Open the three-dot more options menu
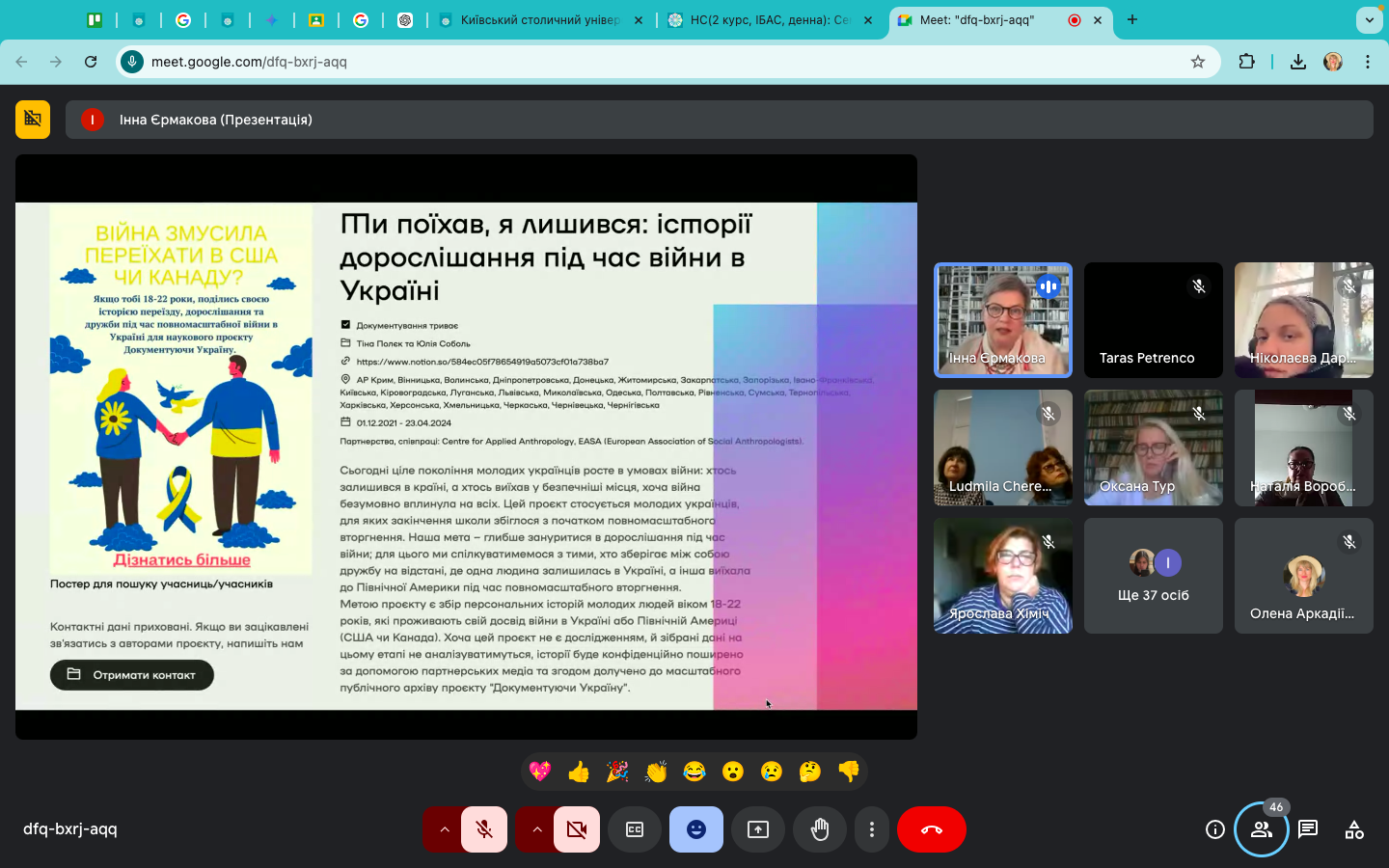This screenshot has width=1389, height=868. click(872, 829)
